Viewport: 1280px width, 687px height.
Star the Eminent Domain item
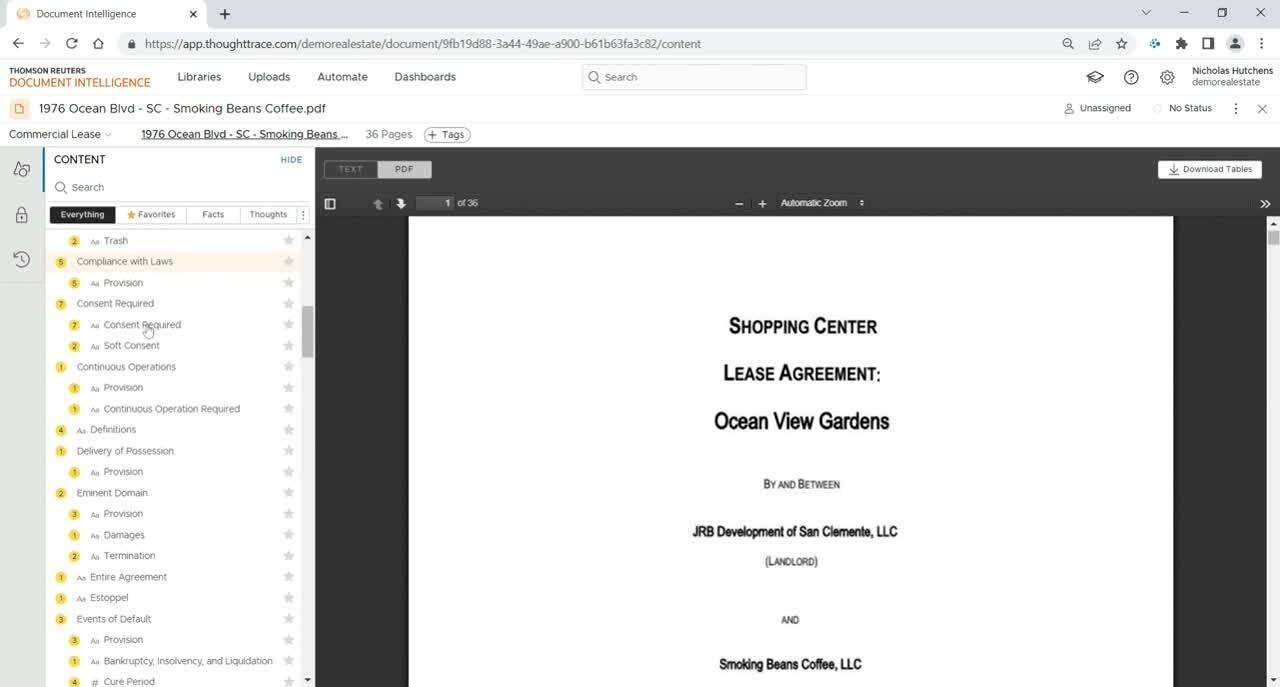click(289, 493)
